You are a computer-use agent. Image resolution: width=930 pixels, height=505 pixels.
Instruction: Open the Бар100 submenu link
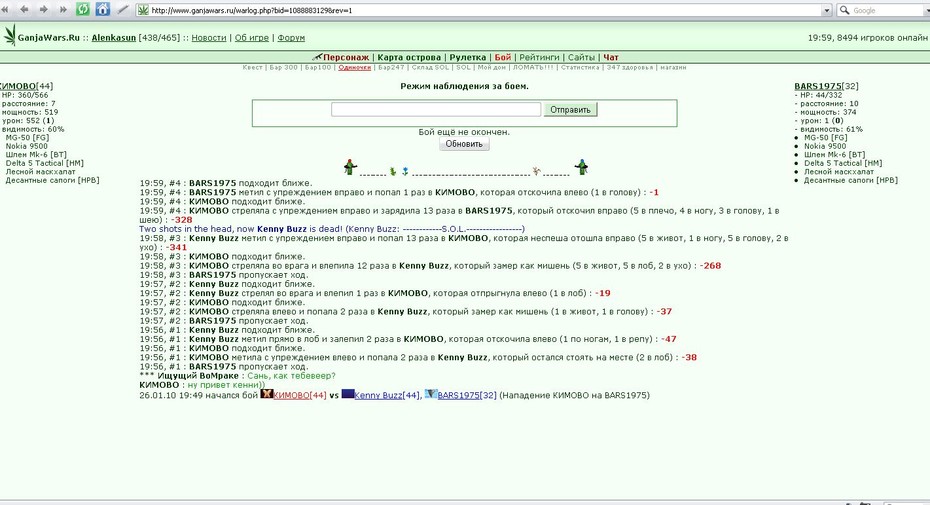click(x=318, y=68)
